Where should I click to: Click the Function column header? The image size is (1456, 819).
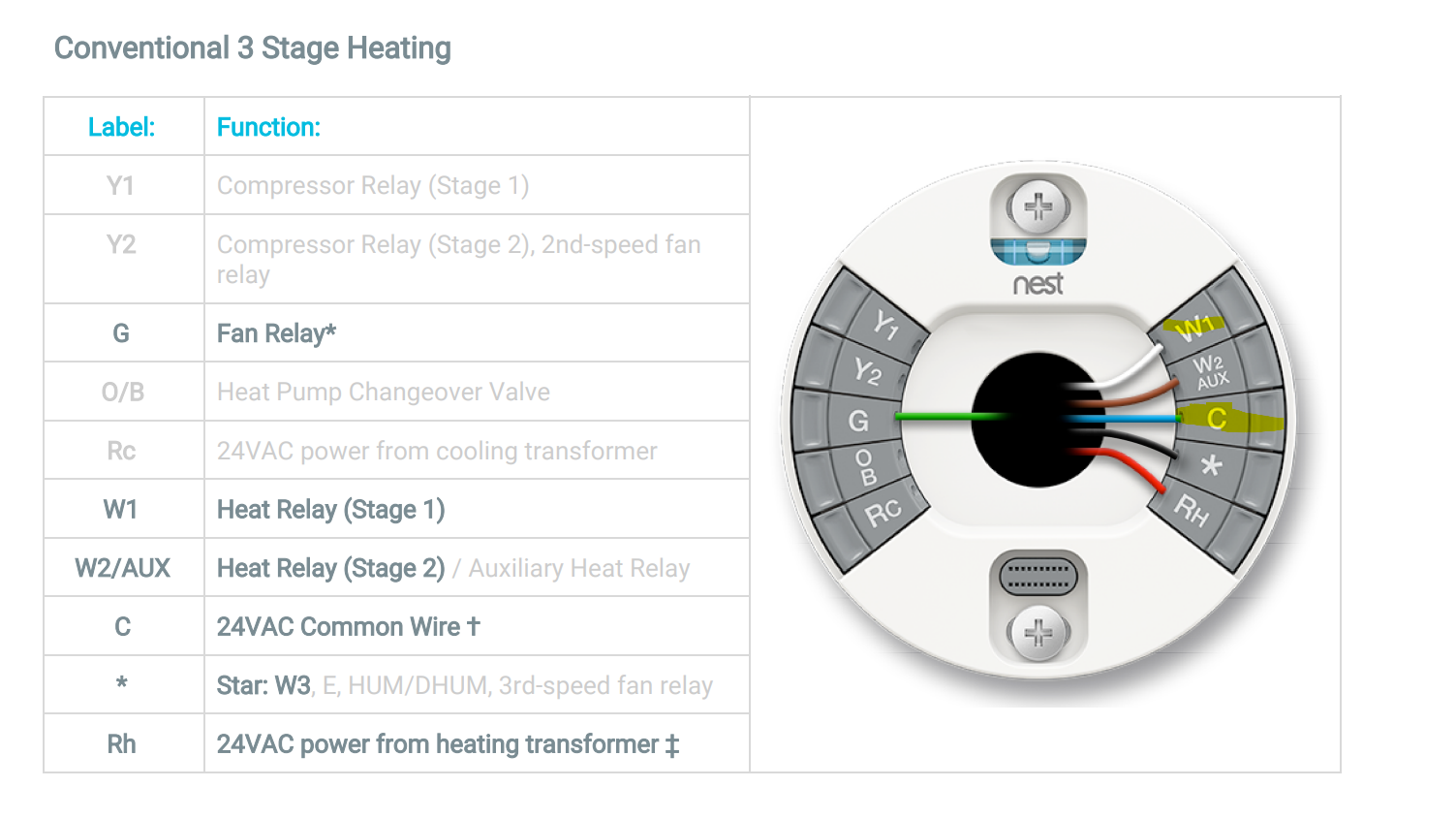tap(268, 127)
